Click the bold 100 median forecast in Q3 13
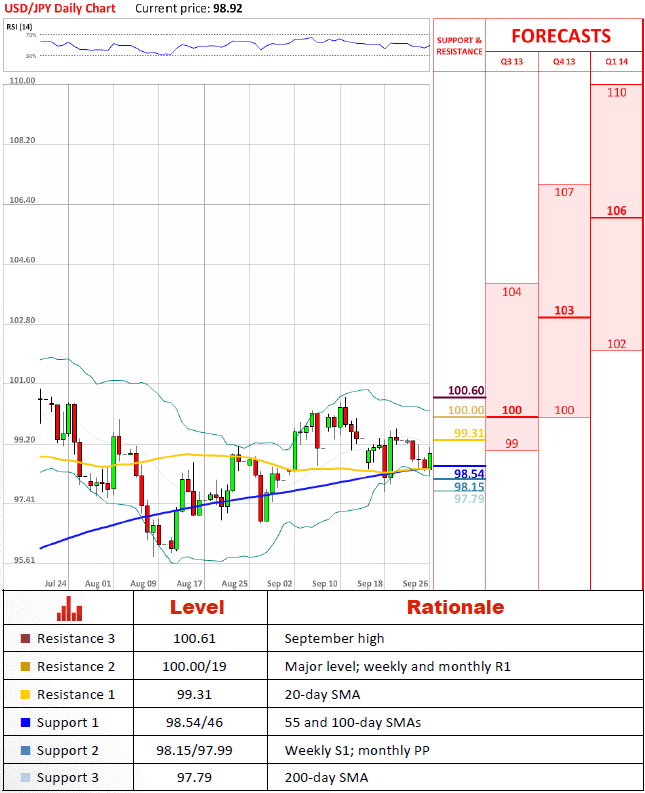Viewport: 645px width, 793px height. [x=511, y=410]
